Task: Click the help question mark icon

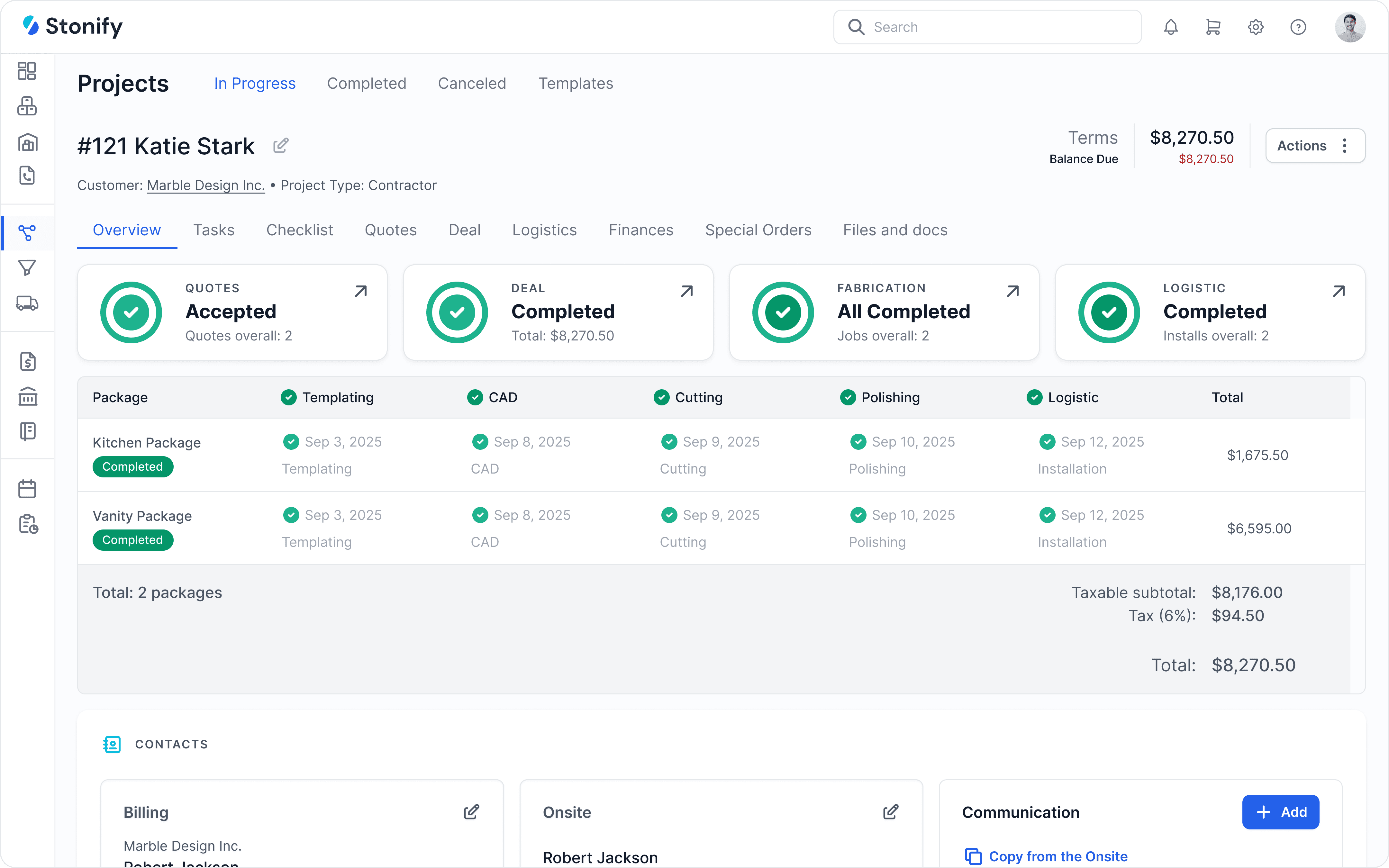Action: [x=1298, y=27]
